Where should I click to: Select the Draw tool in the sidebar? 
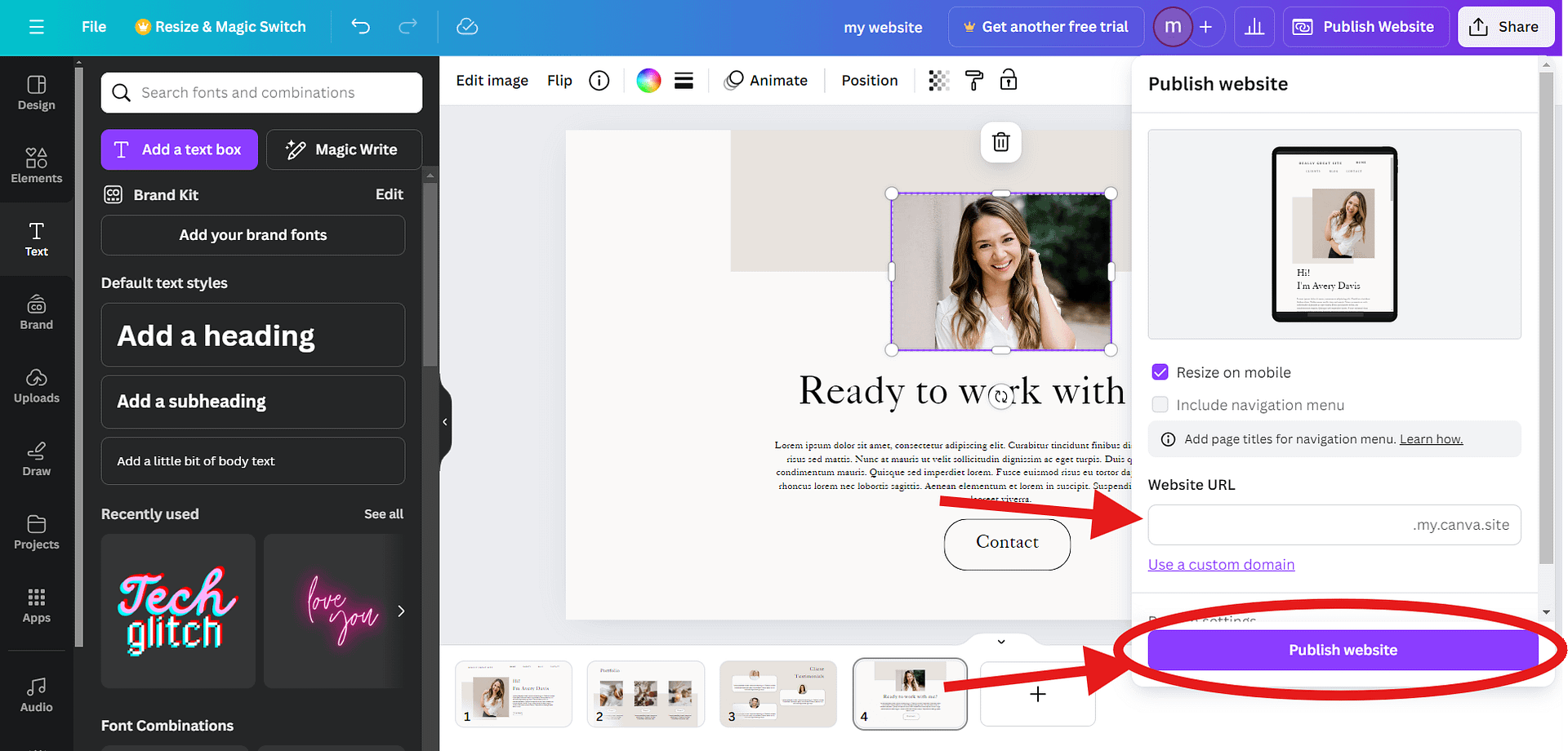36,459
